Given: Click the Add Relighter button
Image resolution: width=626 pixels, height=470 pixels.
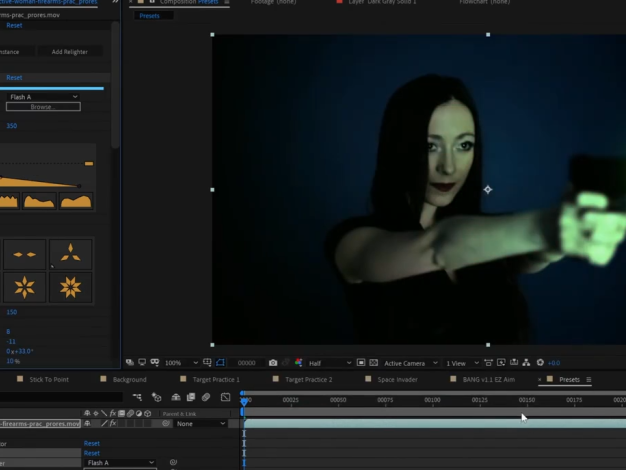Looking at the screenshot, I should tap(70, 51).
